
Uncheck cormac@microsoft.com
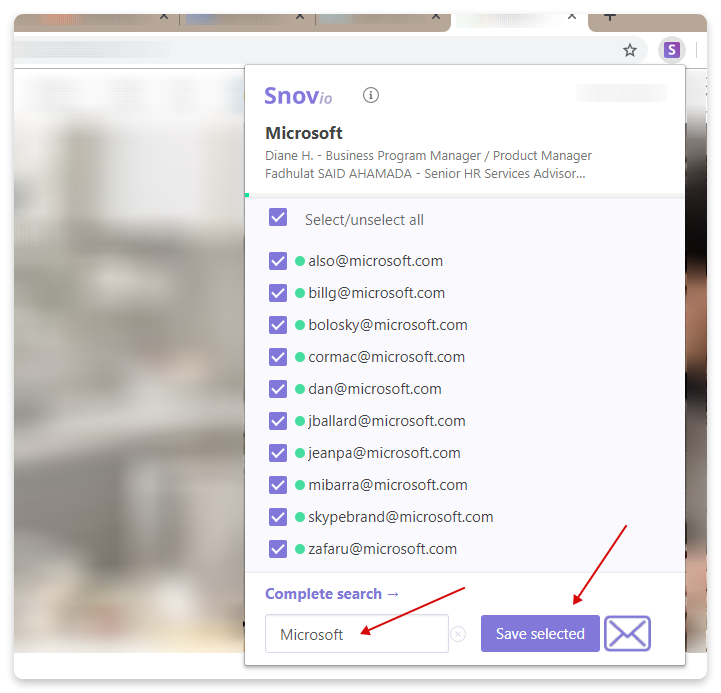point(278,357)
